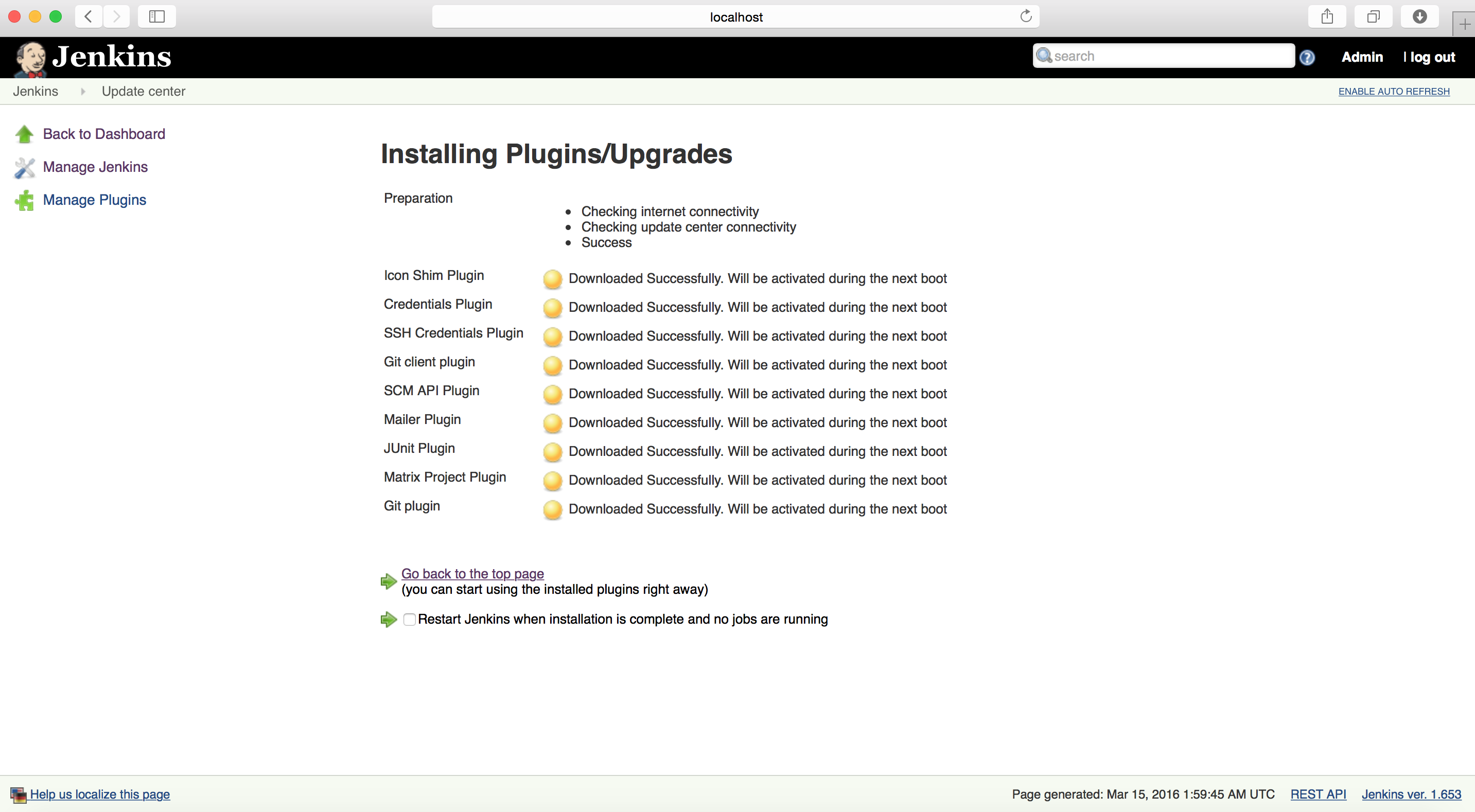Click 'Downloaded Successfully' message for Git plugin row
Screen dimensions: 1475x812
758,509
